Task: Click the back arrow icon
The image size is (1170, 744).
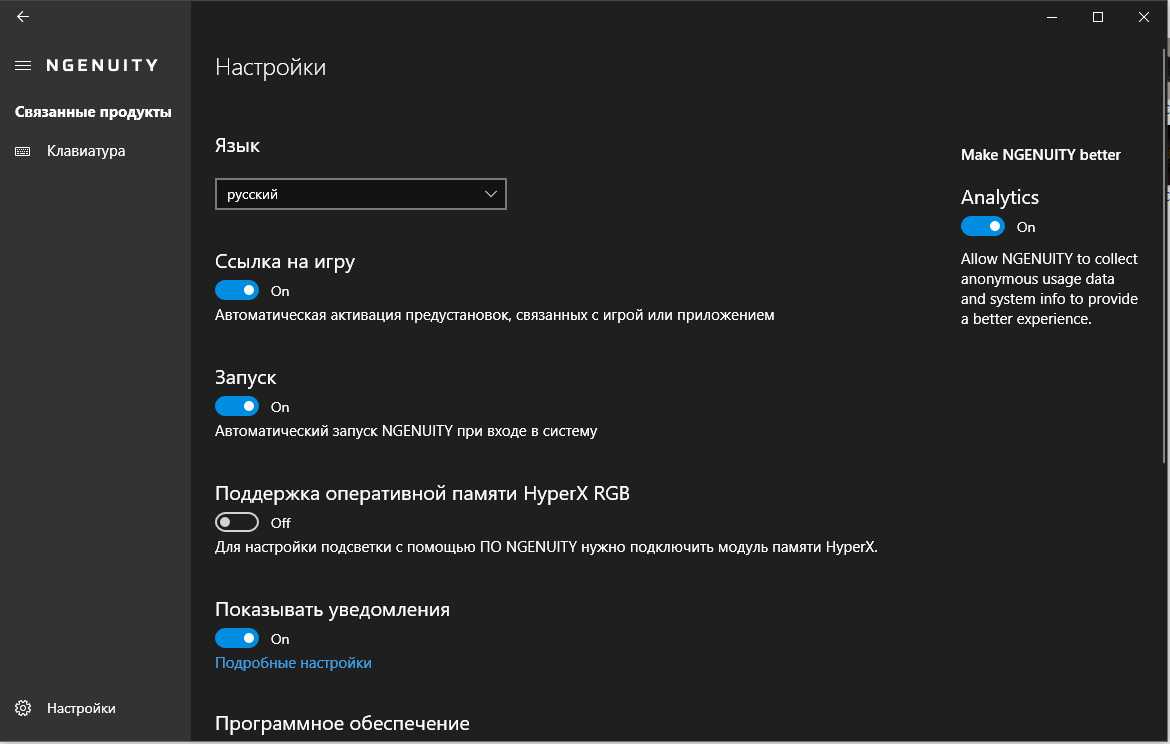Action: click(x=23, y=16)
